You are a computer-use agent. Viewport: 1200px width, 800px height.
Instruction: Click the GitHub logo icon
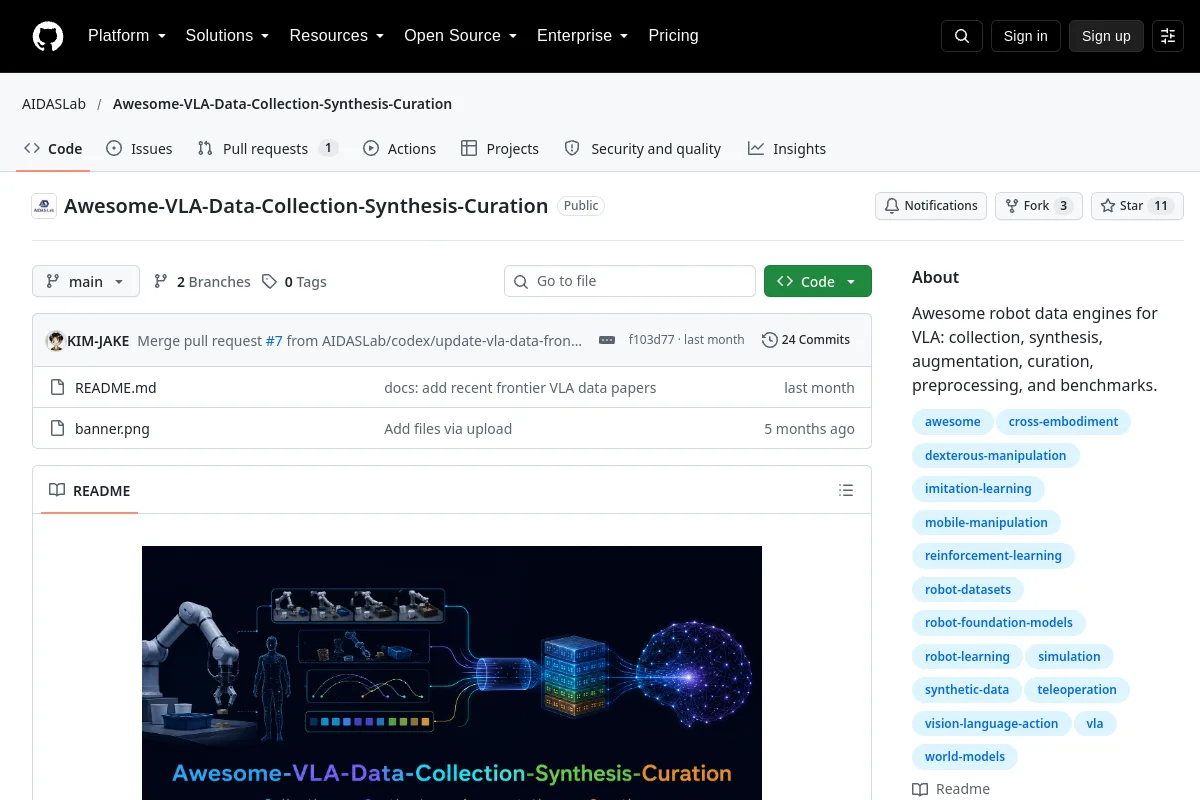[48, 36]
